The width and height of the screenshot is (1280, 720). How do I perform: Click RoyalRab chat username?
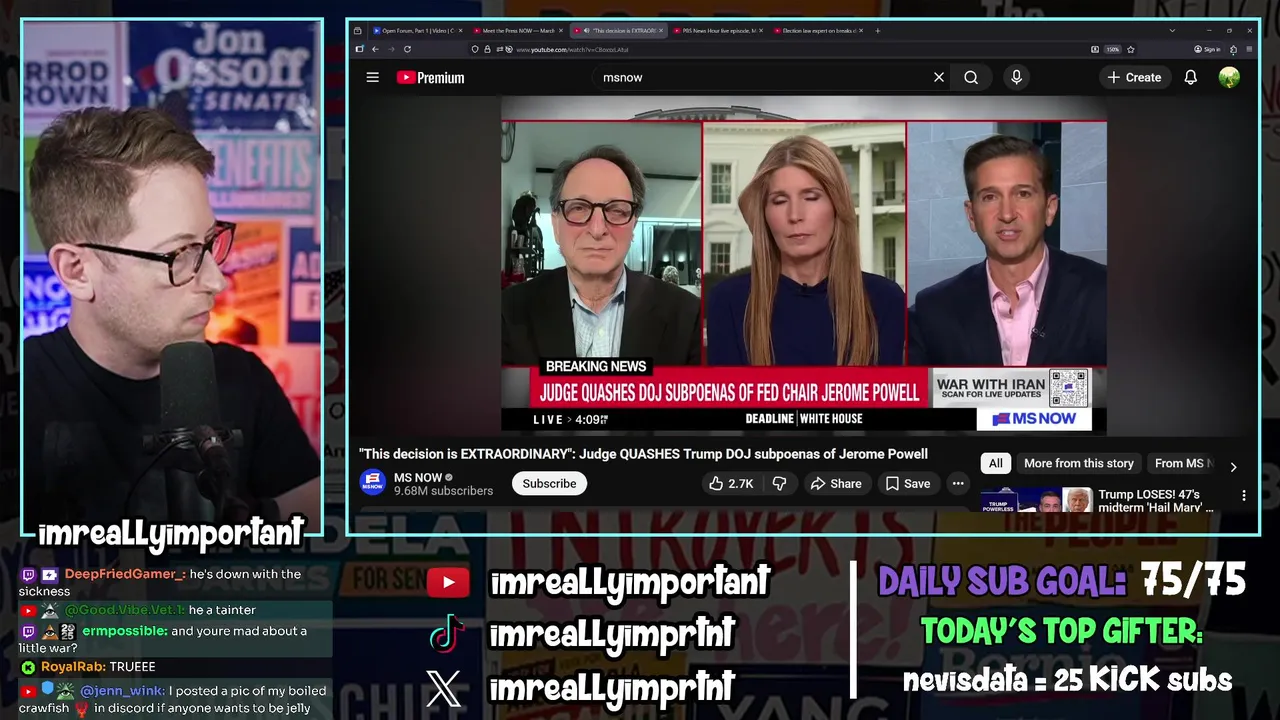click(x=72, y=666)
